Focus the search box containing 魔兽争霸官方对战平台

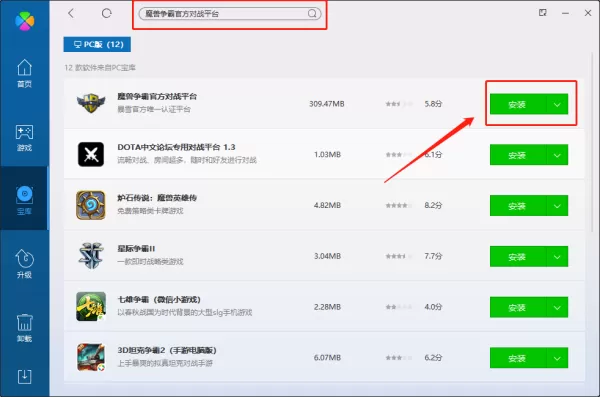point(230,14)
